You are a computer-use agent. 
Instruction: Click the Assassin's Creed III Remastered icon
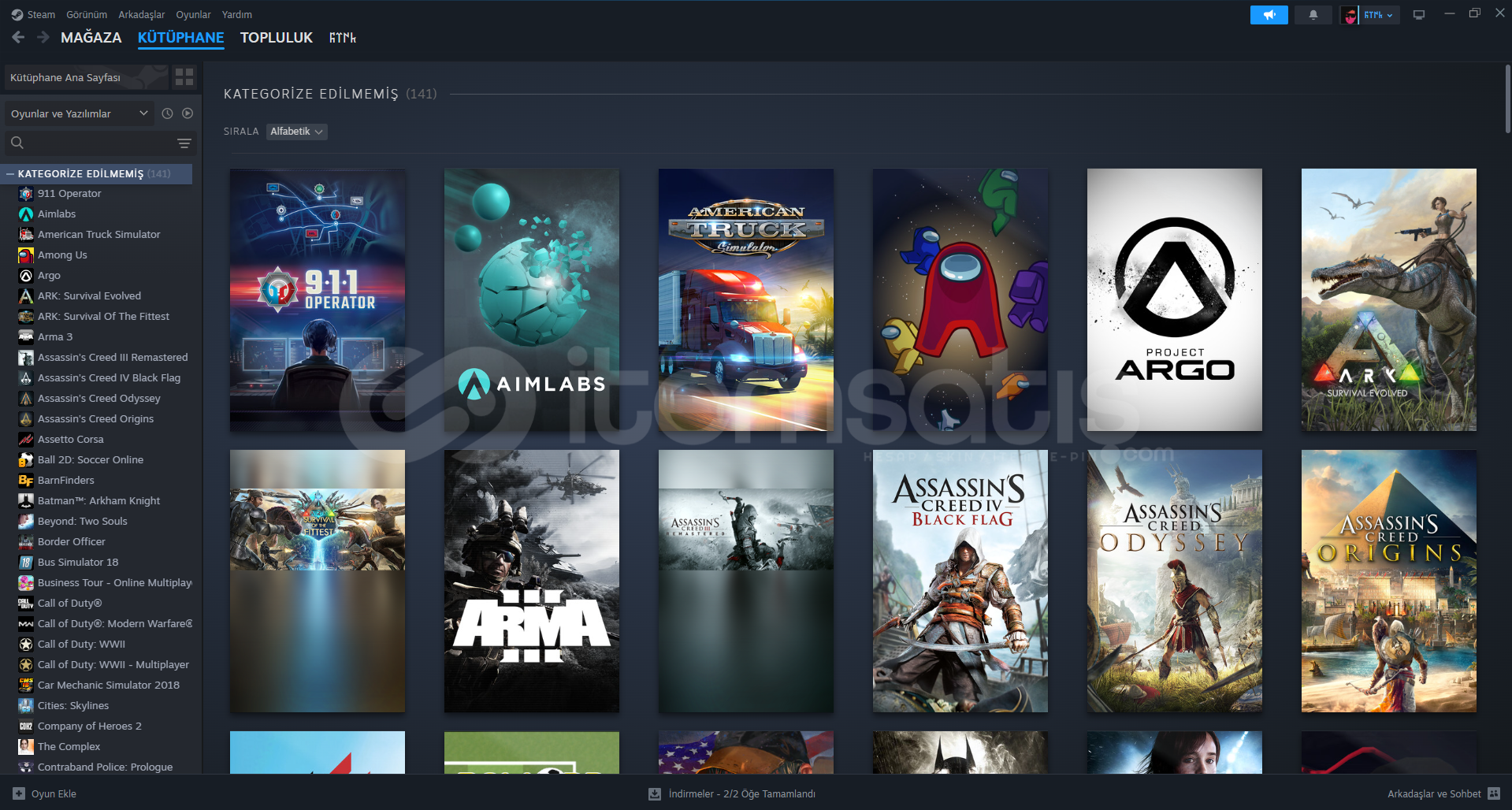coord(26,358)
